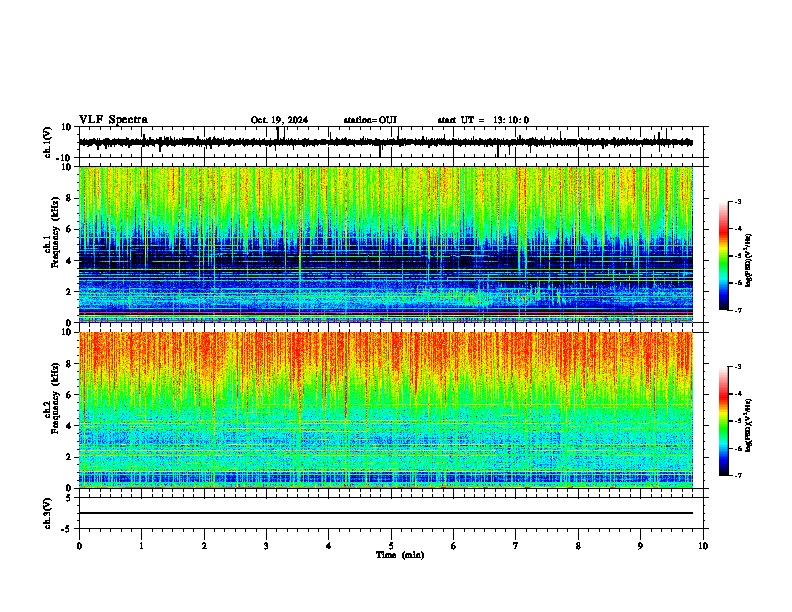Click time axis tick label "5"
The width and height of the screenshot is (792, 612).
pos(391,546)
